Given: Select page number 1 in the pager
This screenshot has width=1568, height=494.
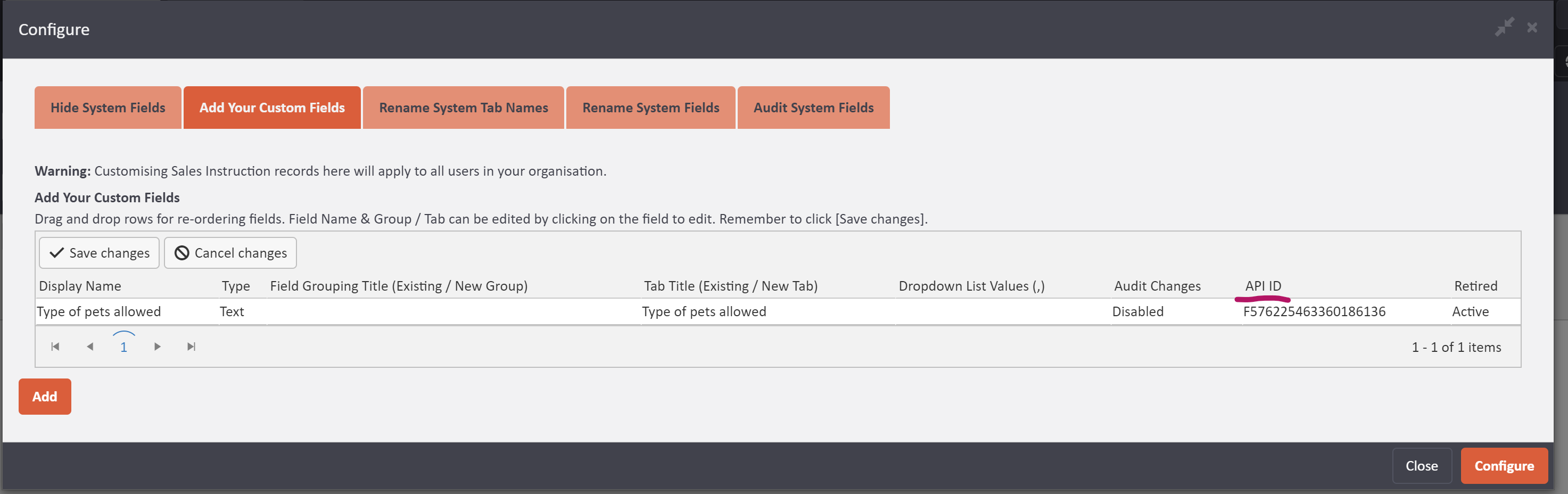Looking at the screenshot, I should pyautogui.click(x=123, y=346).
